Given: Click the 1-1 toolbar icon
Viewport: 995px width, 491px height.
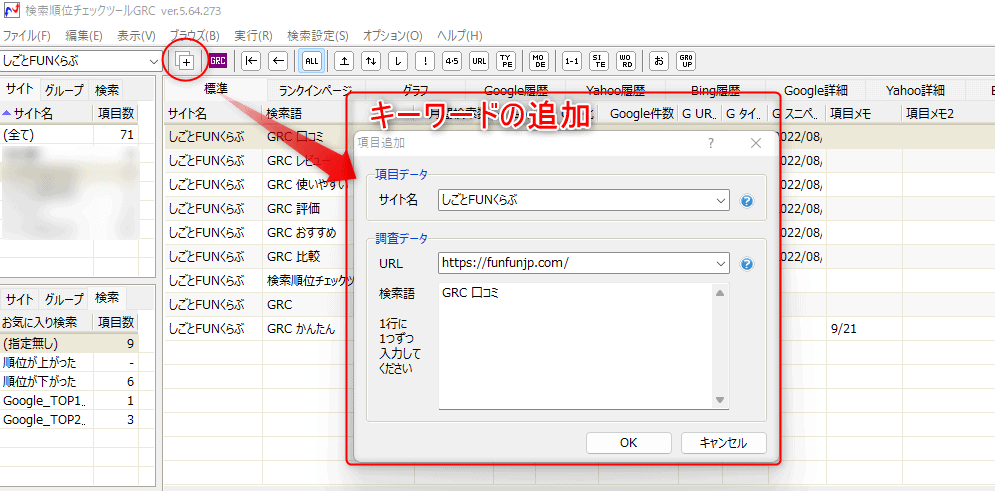Looking at the screenshot, I should point(572,61).
